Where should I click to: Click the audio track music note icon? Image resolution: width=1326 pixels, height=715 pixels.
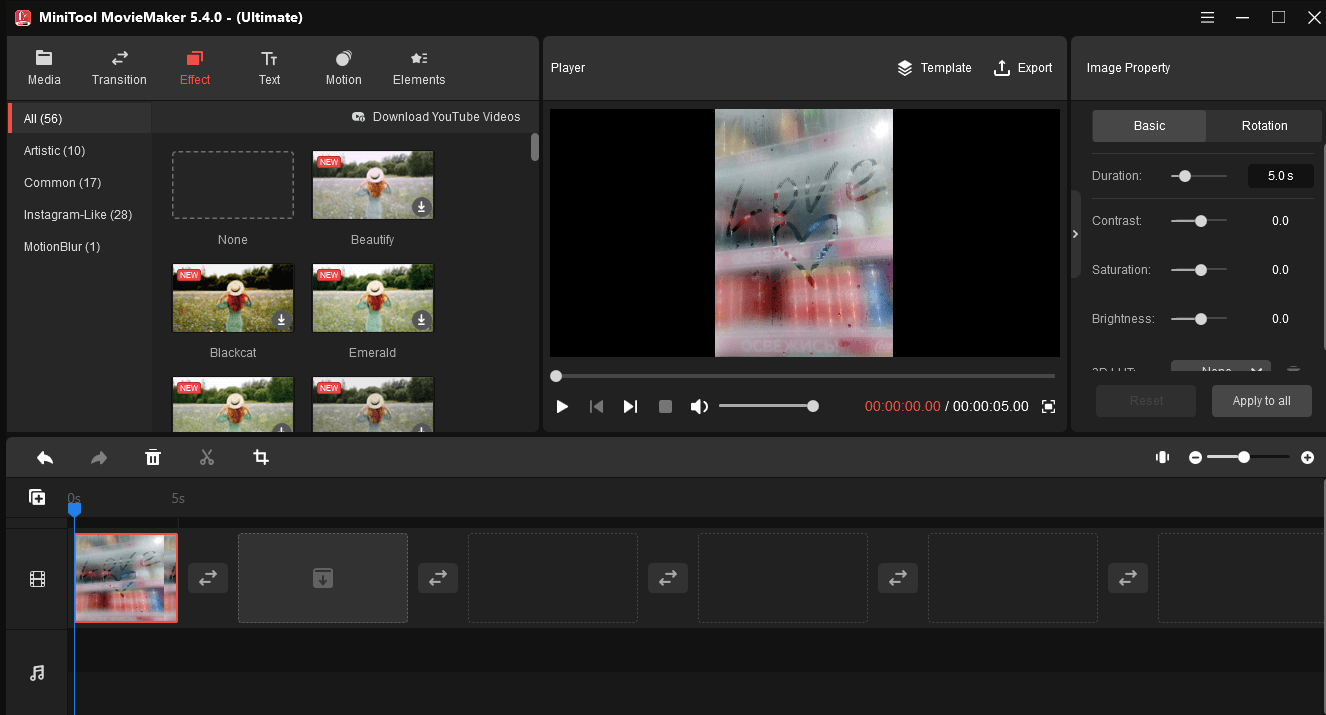click(37, 673)
